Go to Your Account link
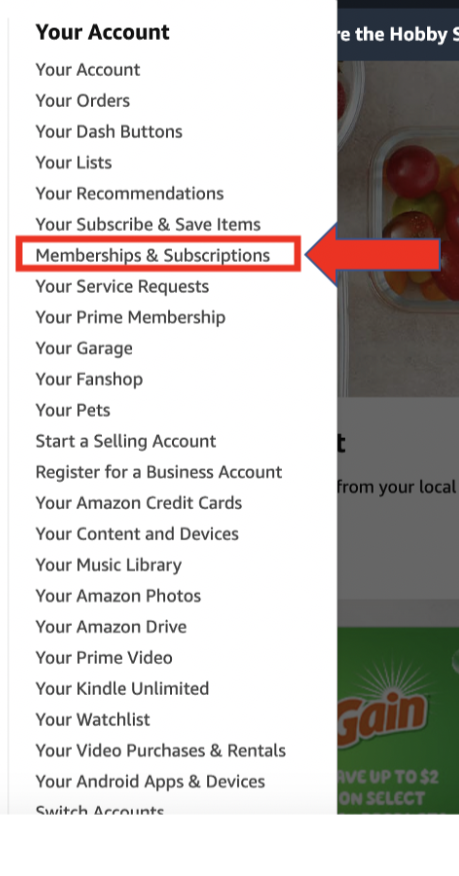The width and height of the screenshot is (459, 876). click(x=88, y=70)
